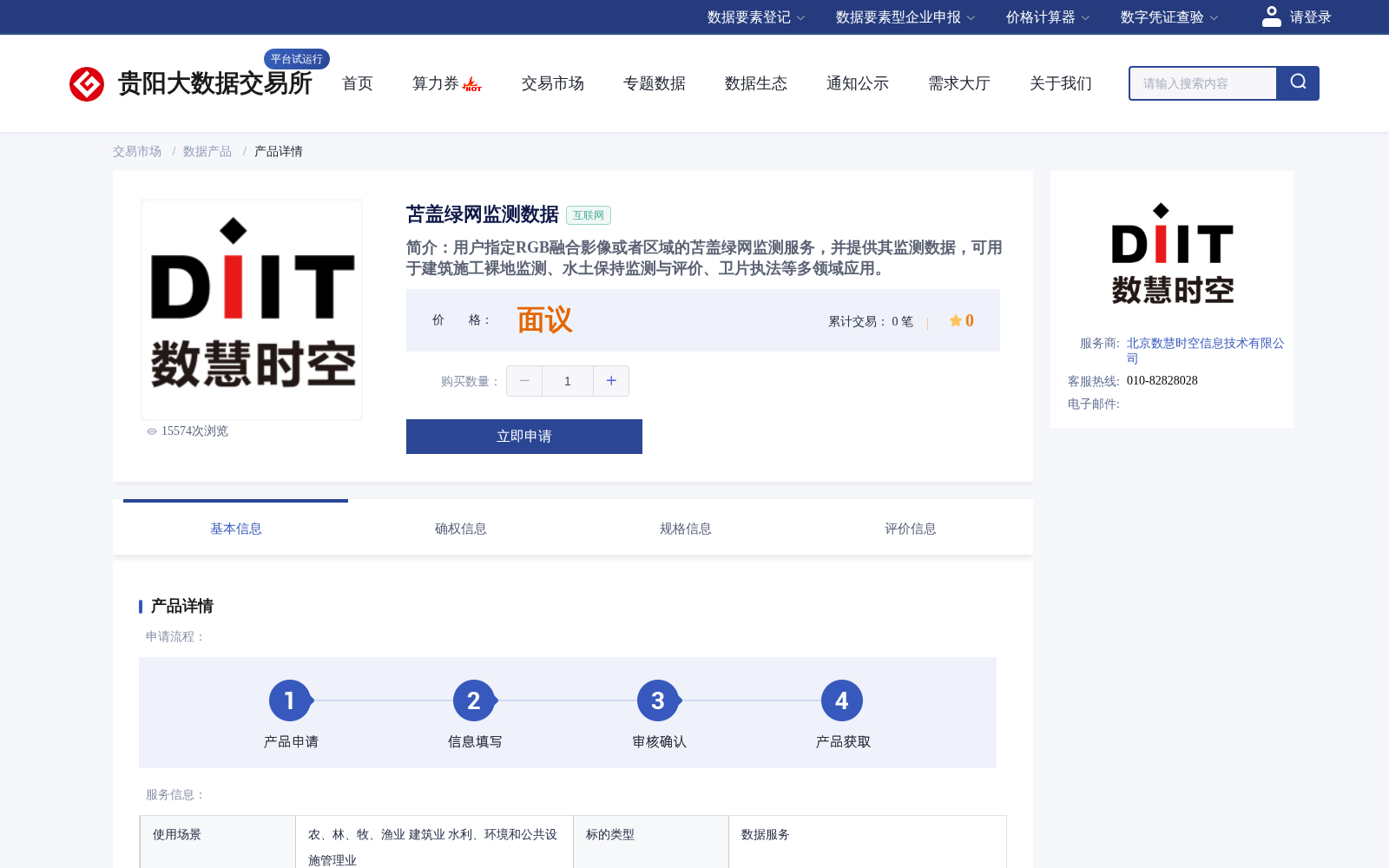This screenshot has width=1389, height=868.
Task: Click the 产品详情 breadcrumb text
Action: coord(279,151)
